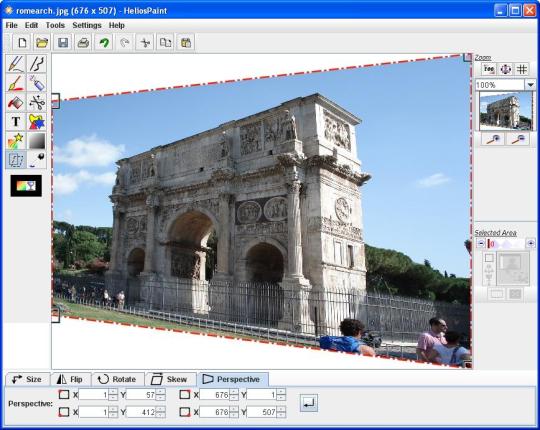
Task: Apply perspective with the enter button
Action: (x=309, y=403)
